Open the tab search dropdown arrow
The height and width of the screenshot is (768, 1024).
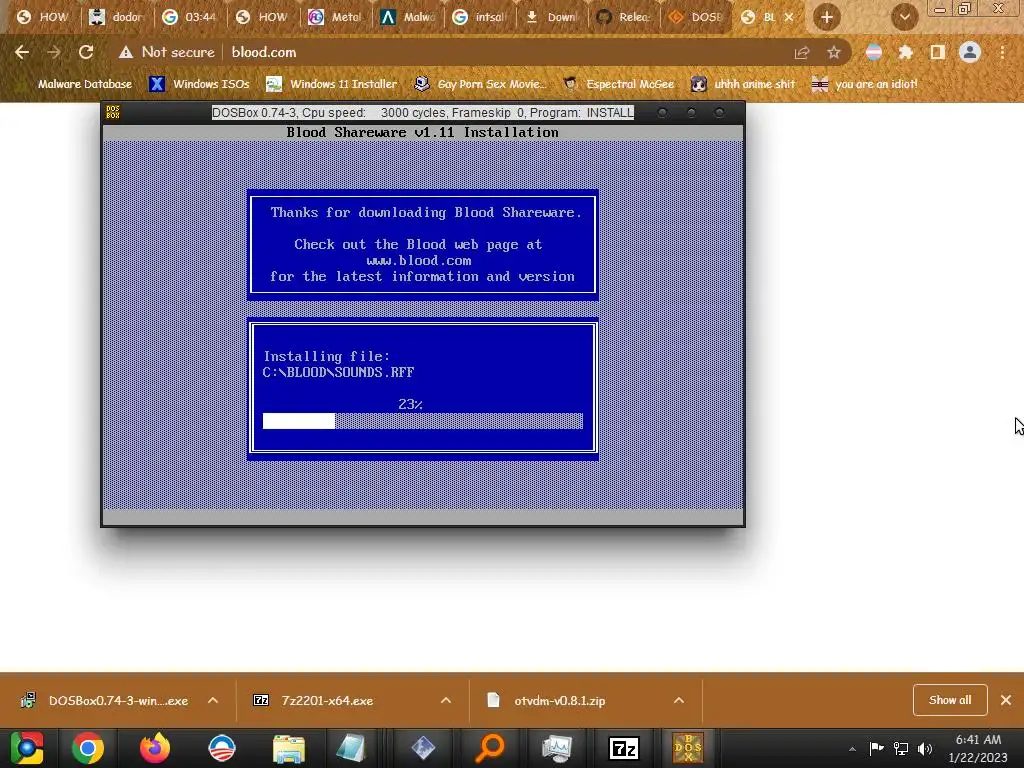pyautogui.click(x=904, y=18)
